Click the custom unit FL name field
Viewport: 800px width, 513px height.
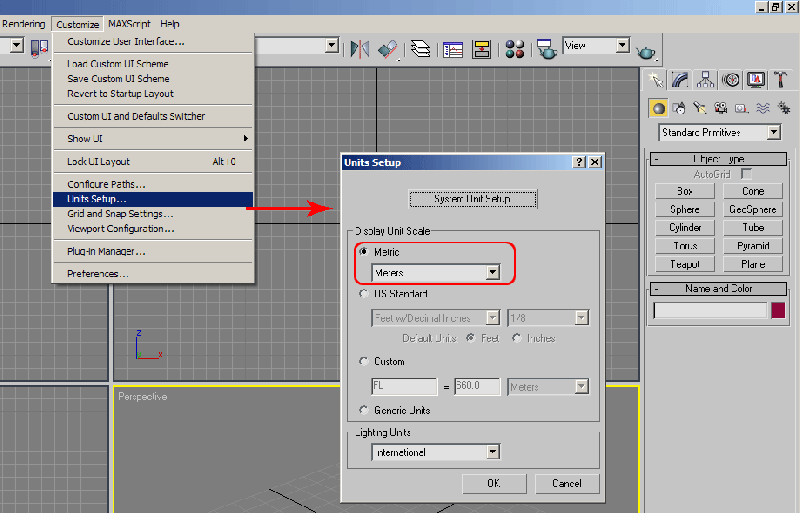pos(405,386)
